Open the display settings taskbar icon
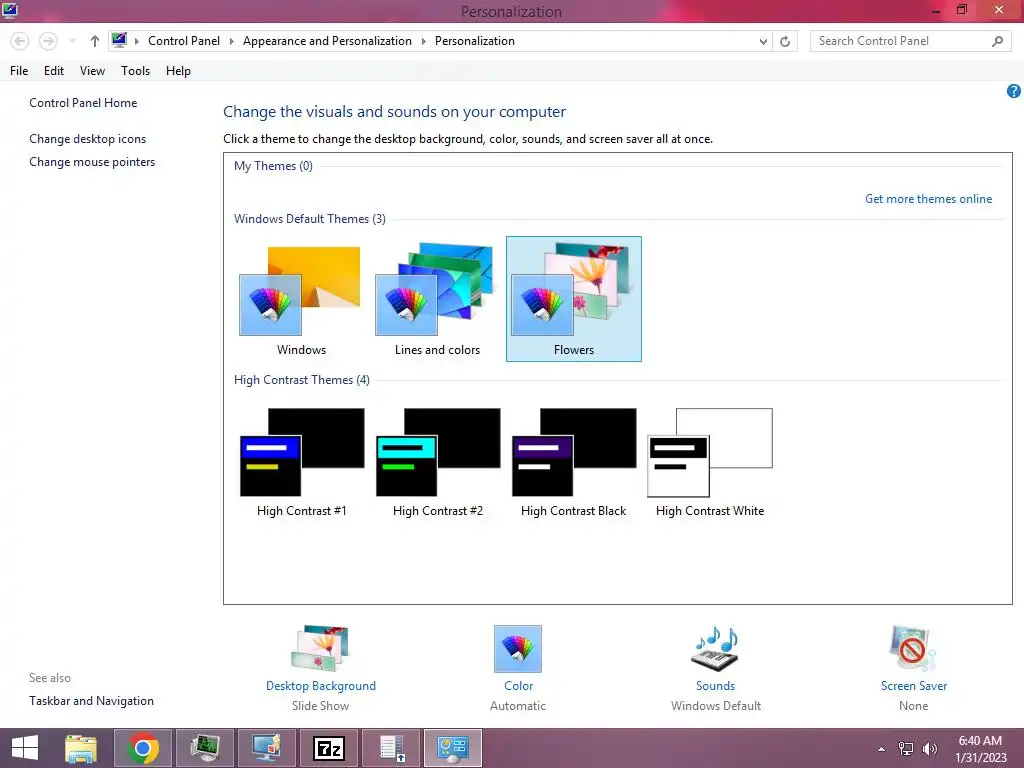This screenshot has width=1024, height=768. pyautogui.click(x=267, y=748)
